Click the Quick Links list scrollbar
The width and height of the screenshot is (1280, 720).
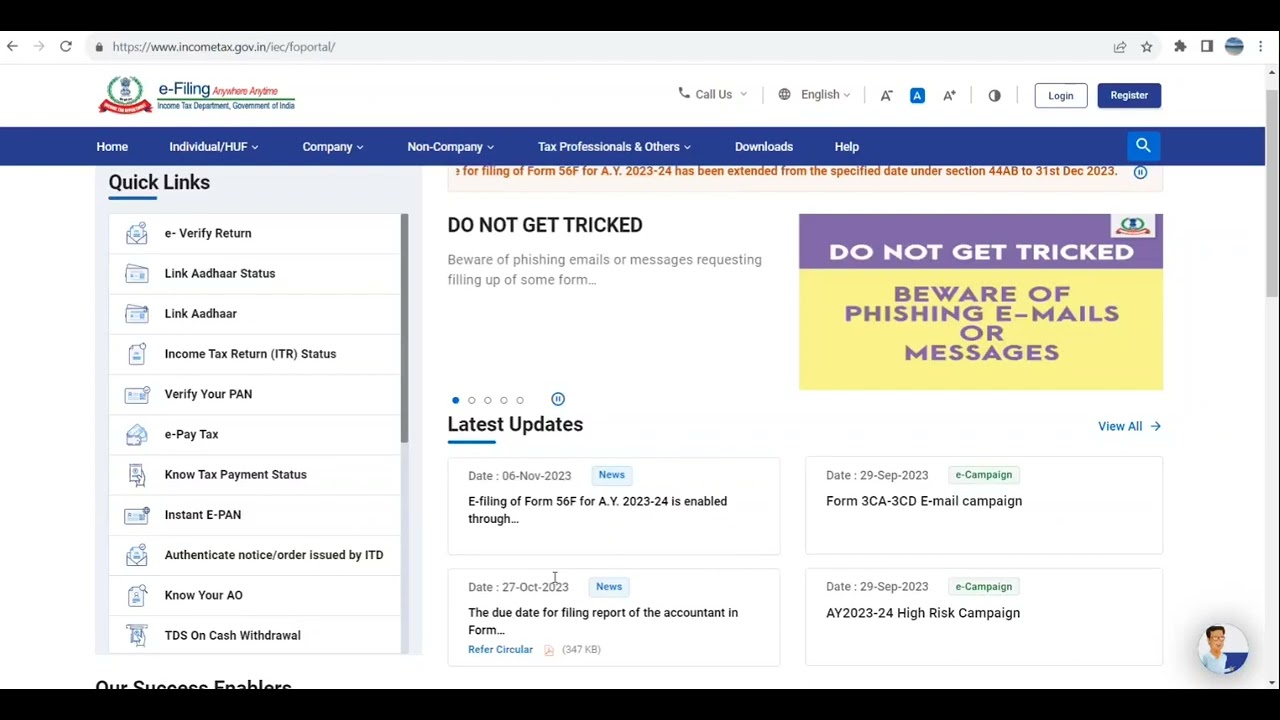coord(405,328)
